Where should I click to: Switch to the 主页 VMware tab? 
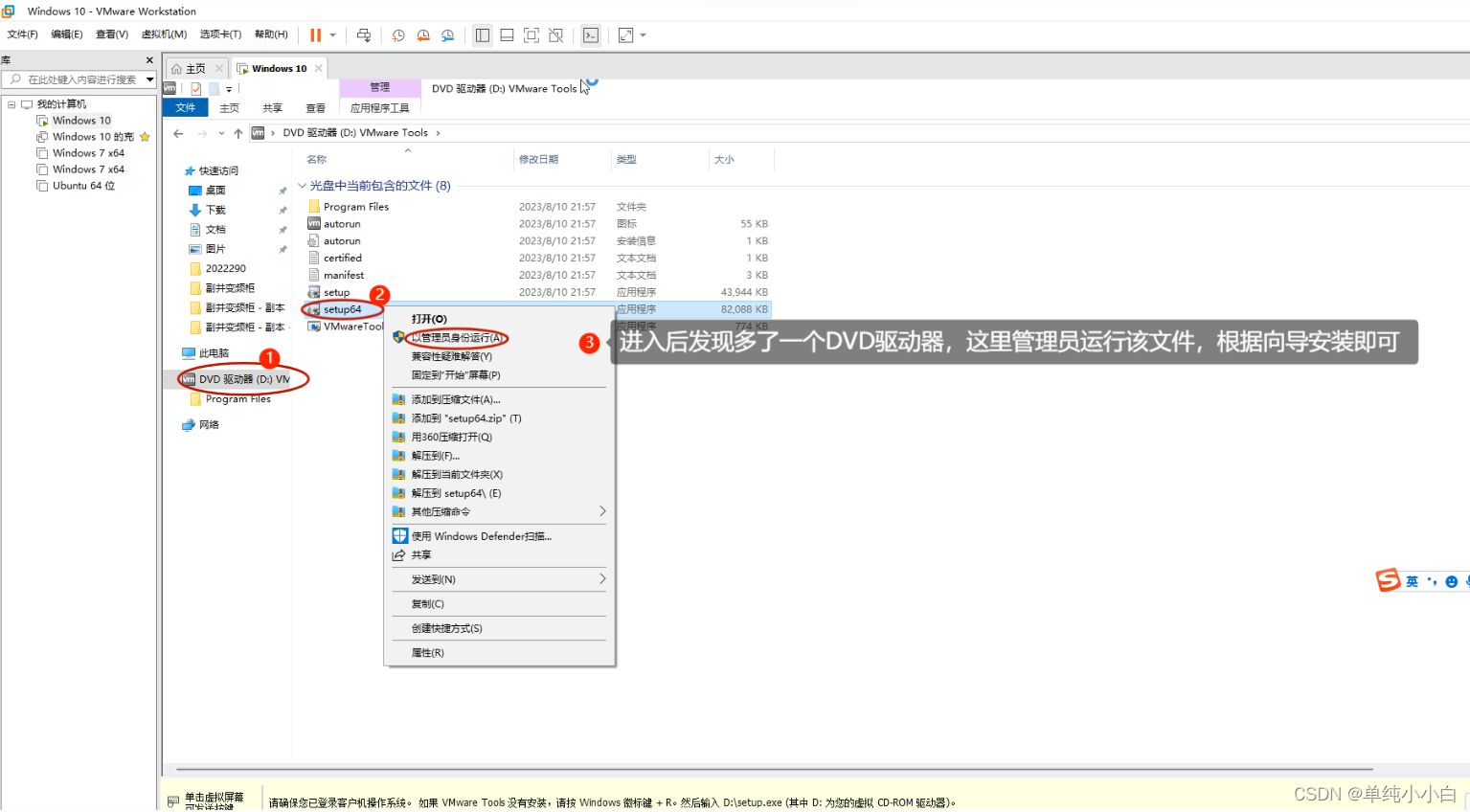[x=195, y=69]
